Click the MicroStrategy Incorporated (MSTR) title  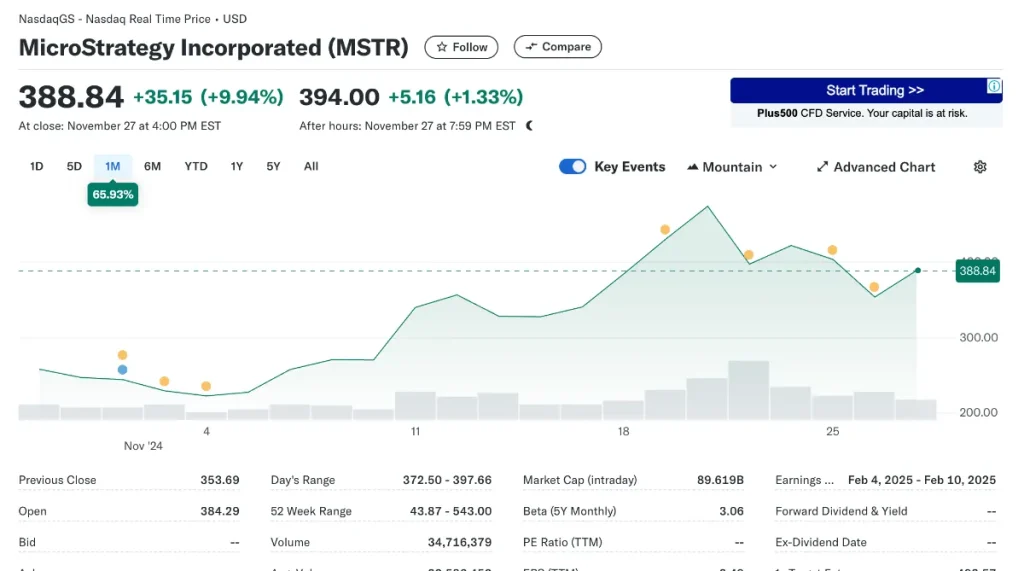click(214, 48)
